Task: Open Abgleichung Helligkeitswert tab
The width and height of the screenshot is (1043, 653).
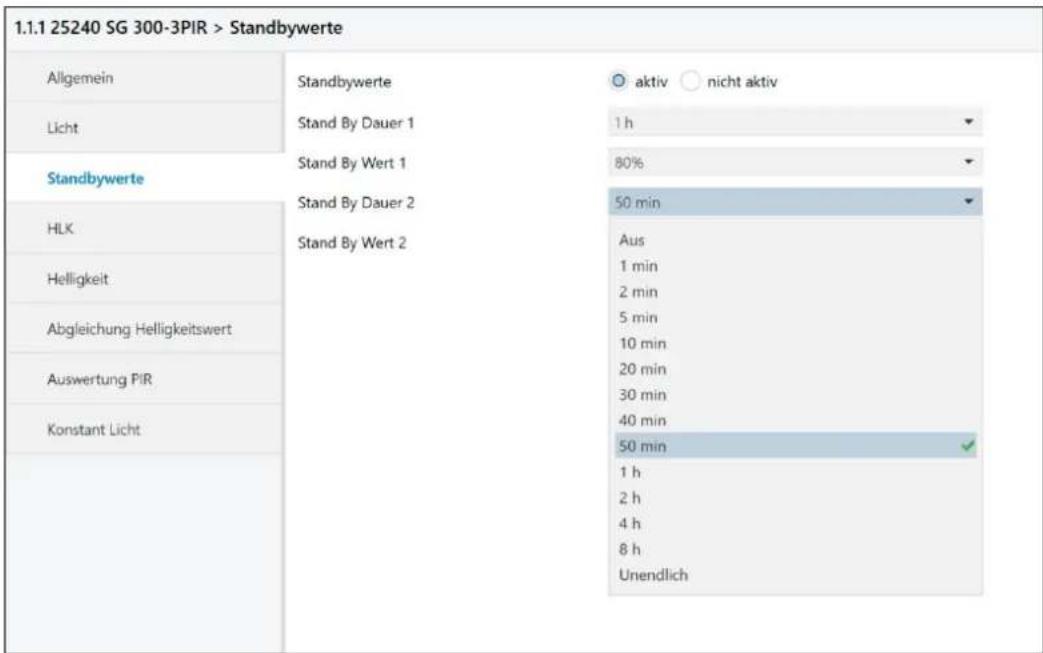Action: pyautogui.click(x=145, y=329)
